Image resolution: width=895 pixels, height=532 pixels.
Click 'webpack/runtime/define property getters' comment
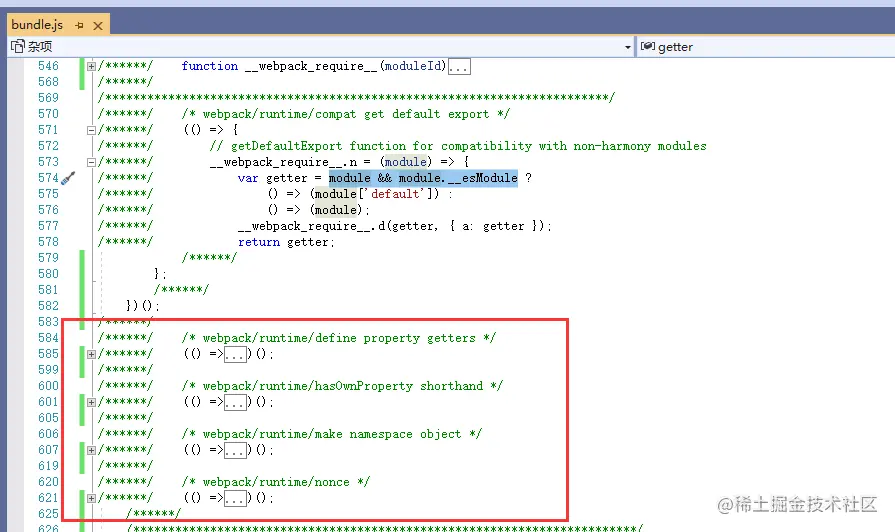point(338,338)
